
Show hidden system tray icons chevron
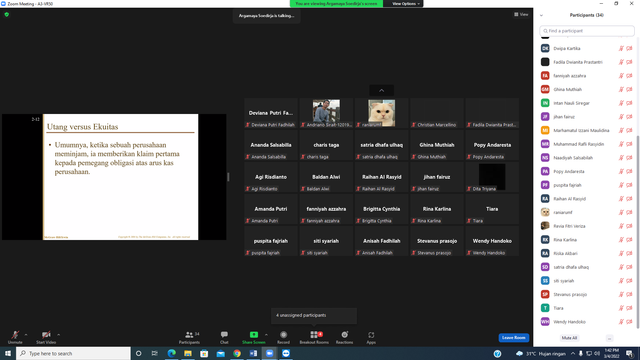[x=572, y=353]
